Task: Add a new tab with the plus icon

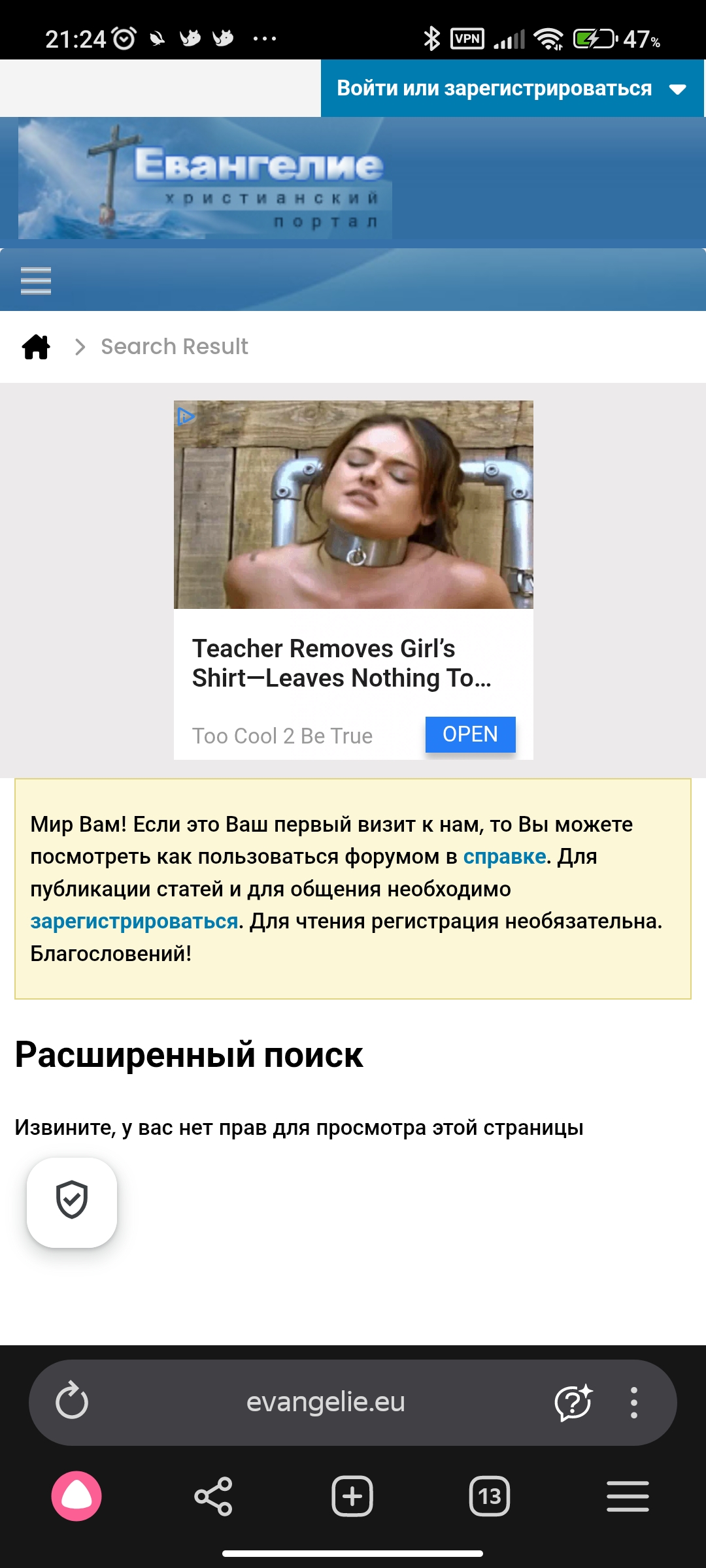Action: click(x=352, y=1496)
